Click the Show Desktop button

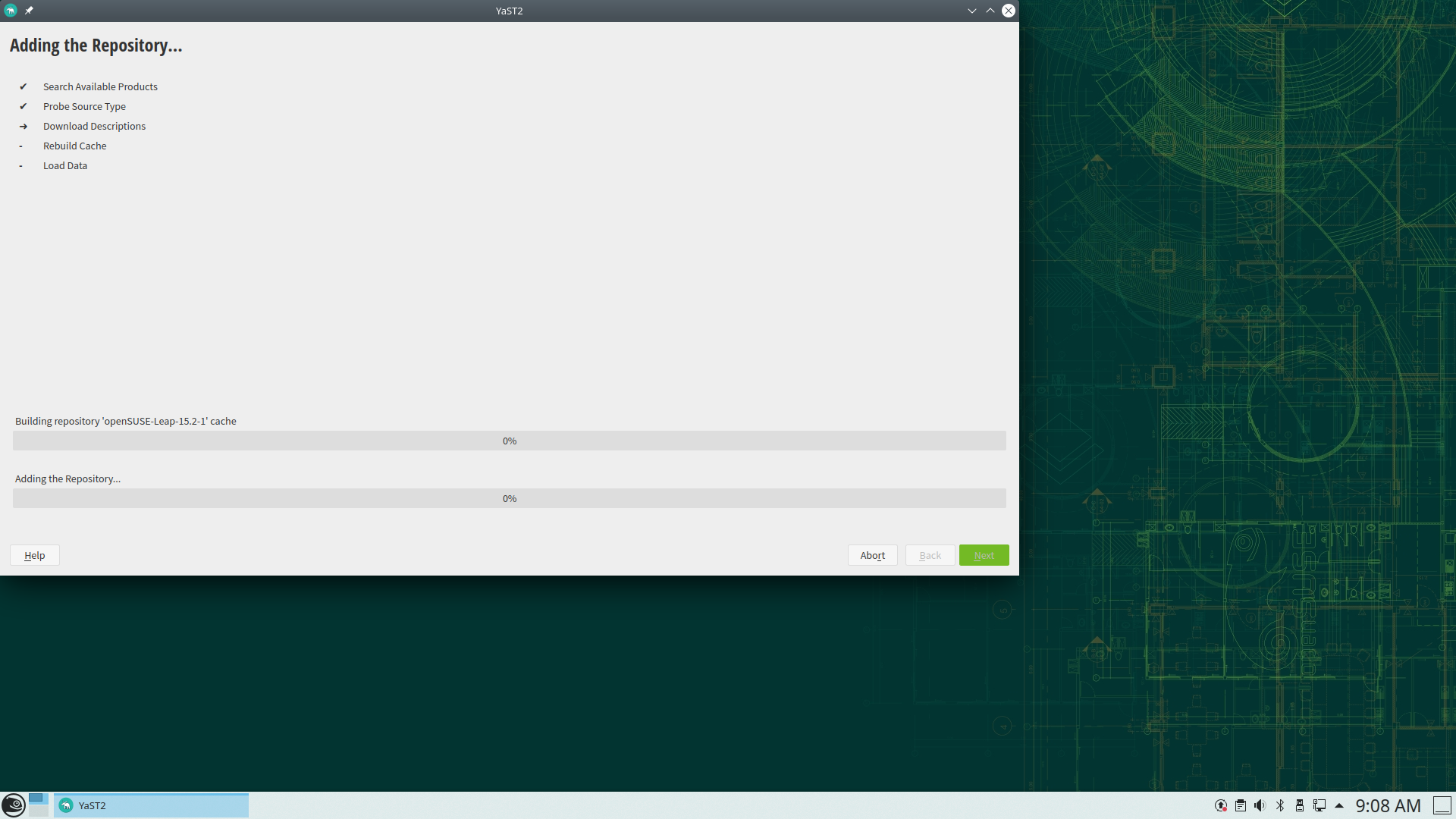1442,805
